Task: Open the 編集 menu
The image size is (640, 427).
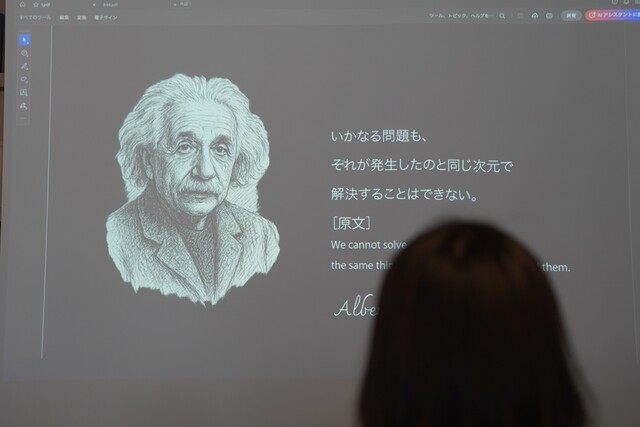Action: 64,18
